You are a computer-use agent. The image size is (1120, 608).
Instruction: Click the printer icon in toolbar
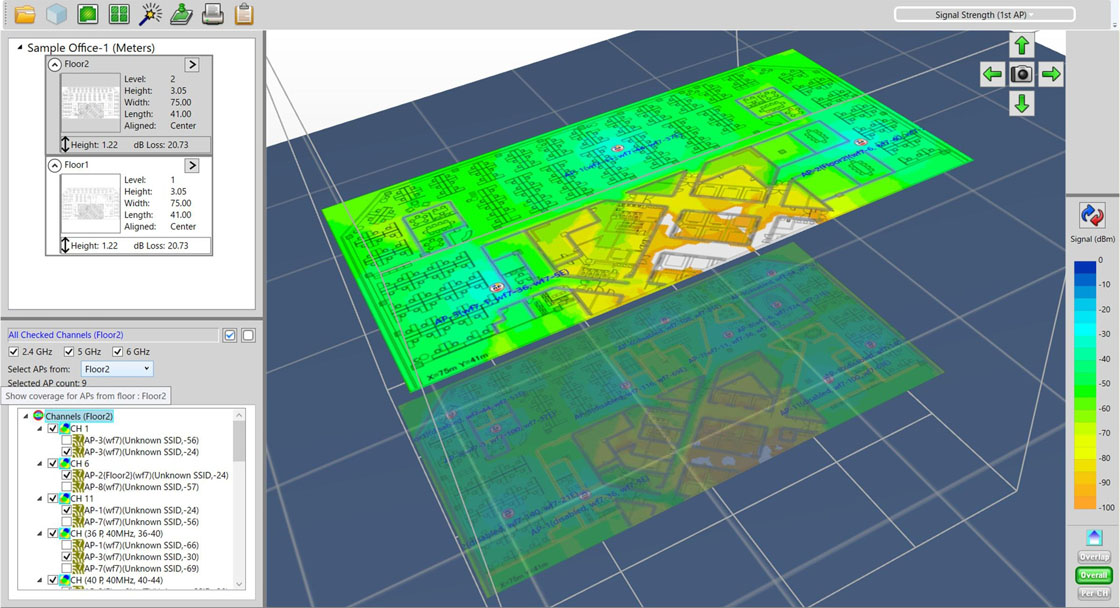click(212, 14)
